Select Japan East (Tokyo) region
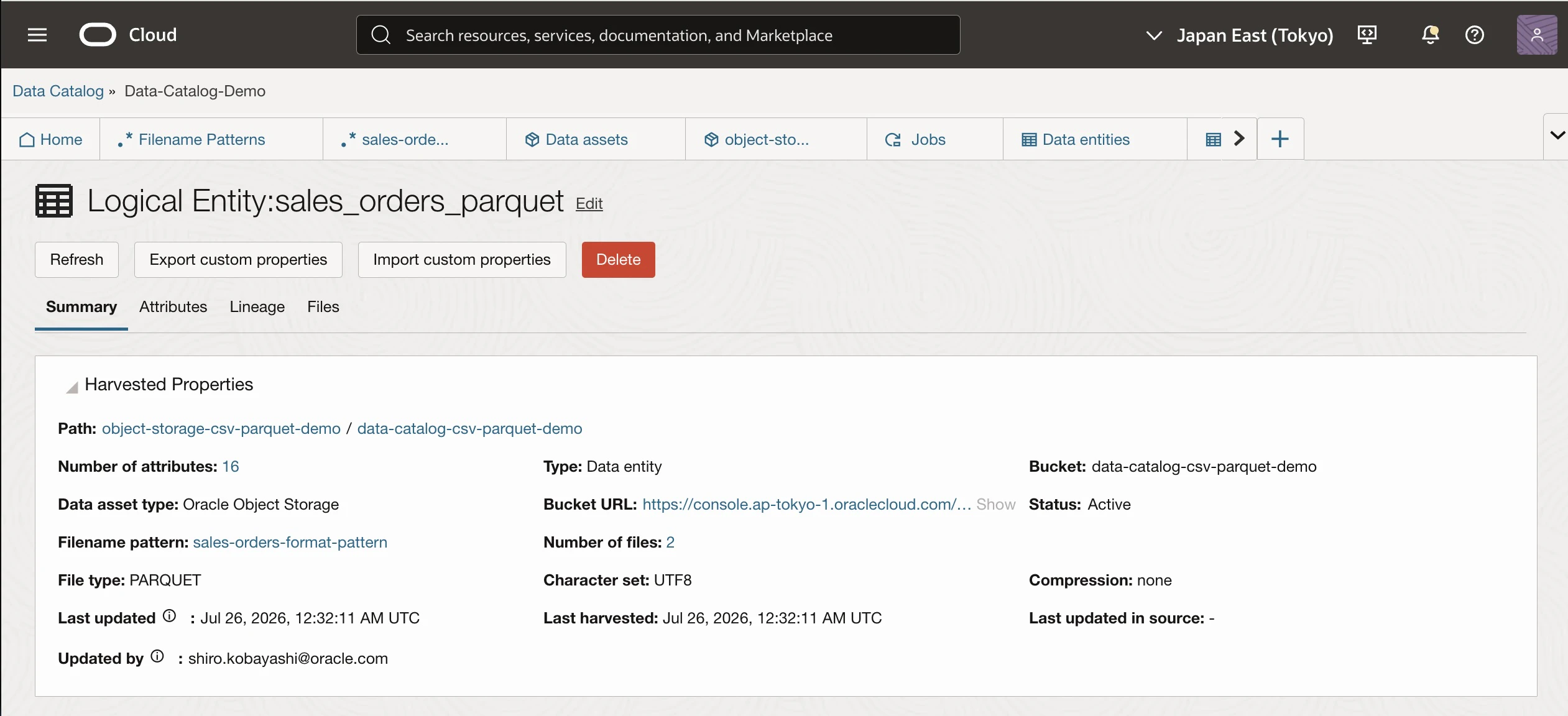The height and width of the screenshot is (716, 1568). coord(1255,35)
